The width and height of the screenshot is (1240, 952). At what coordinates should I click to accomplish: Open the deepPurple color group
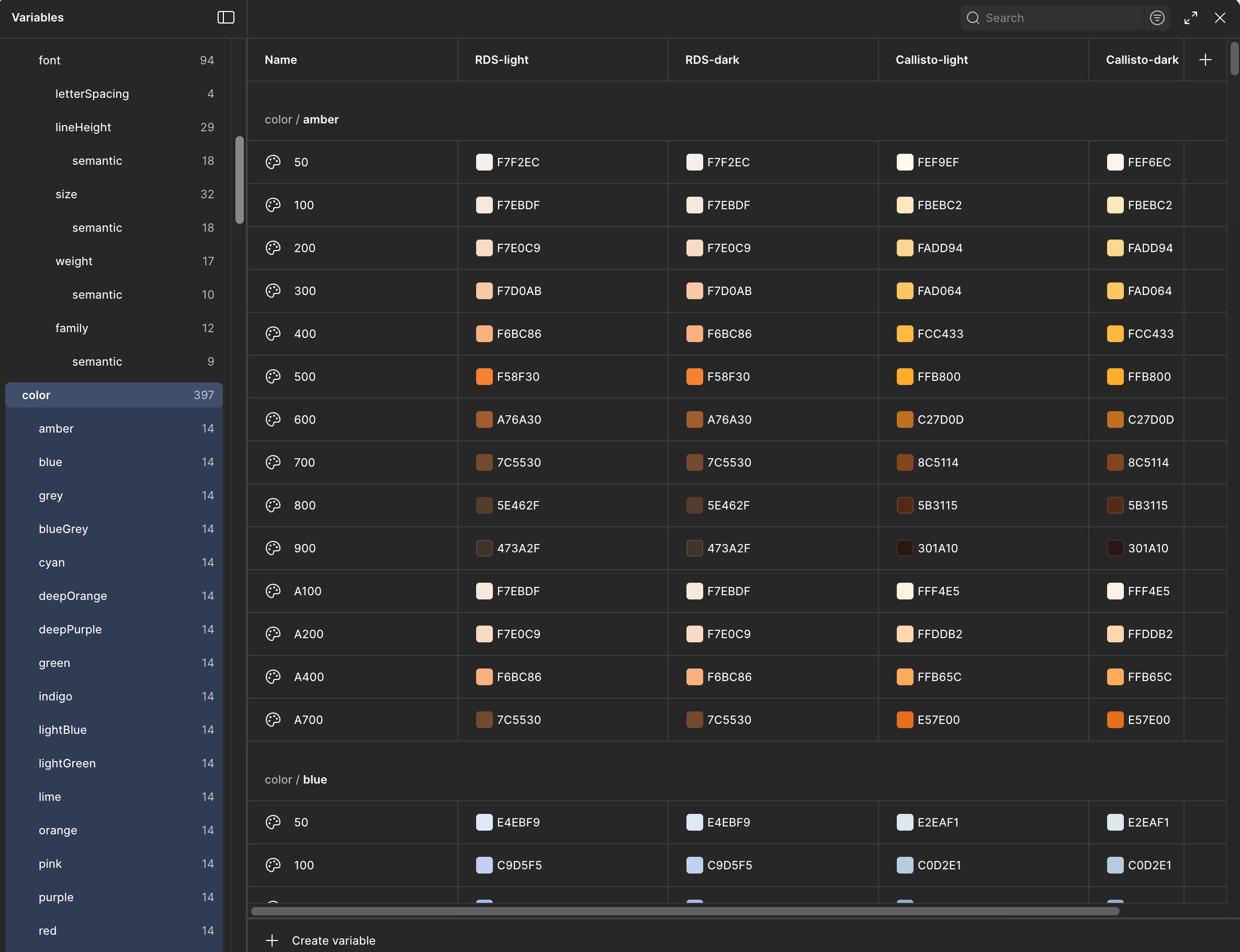point(70,630)
